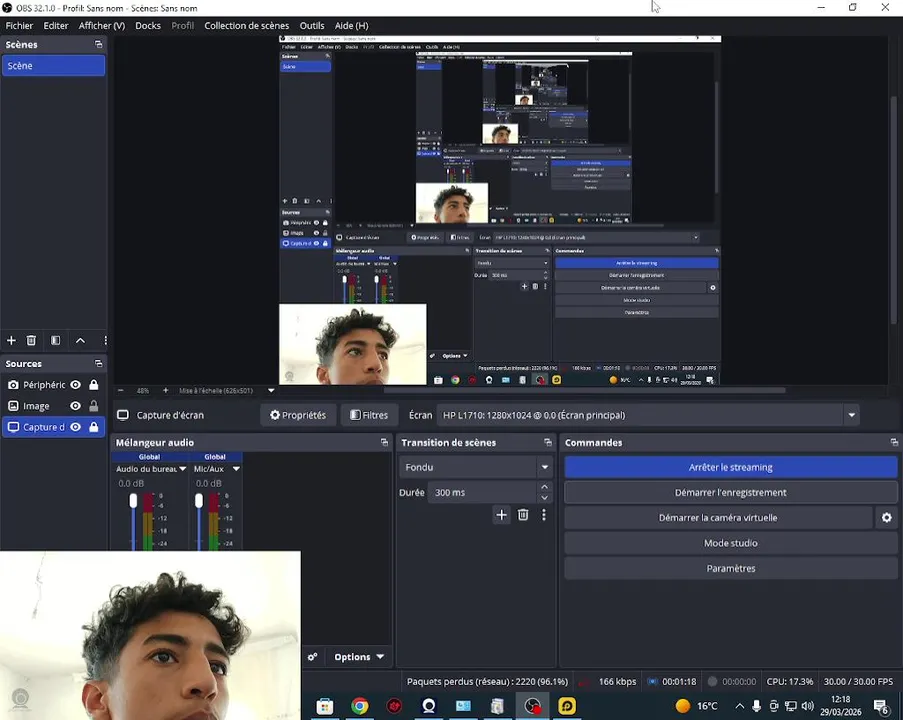The image size is (903, 720).
Task: Click system tray volume speaker icon
Action: click(807, 706)
